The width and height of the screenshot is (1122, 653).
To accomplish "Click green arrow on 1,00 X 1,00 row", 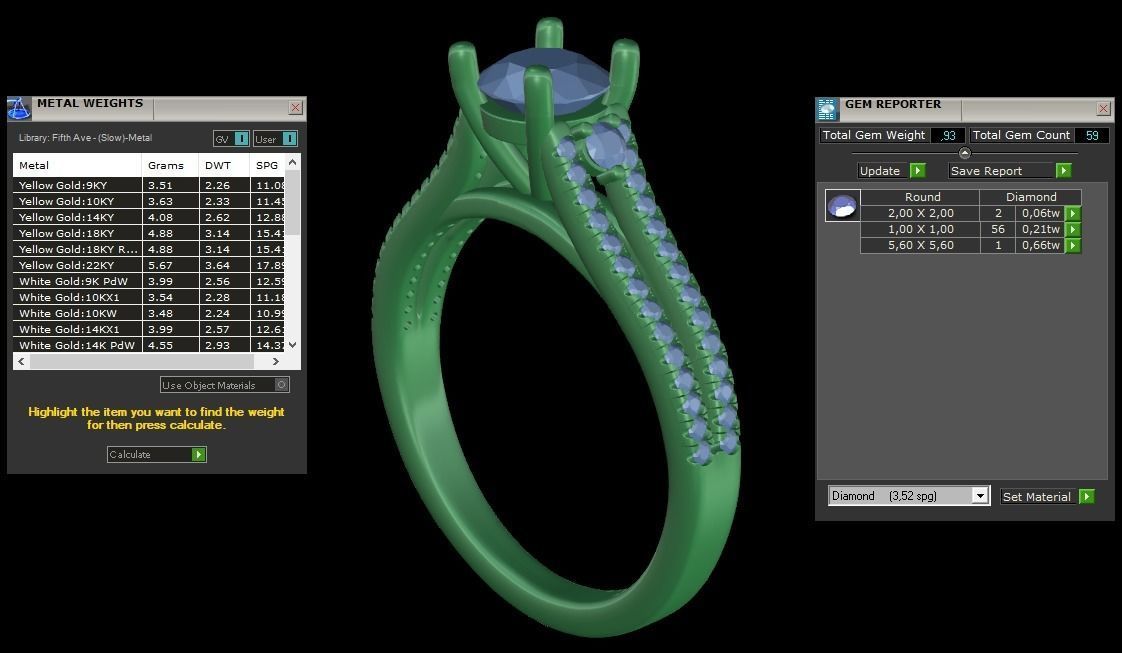I will tap(1073, 229).
